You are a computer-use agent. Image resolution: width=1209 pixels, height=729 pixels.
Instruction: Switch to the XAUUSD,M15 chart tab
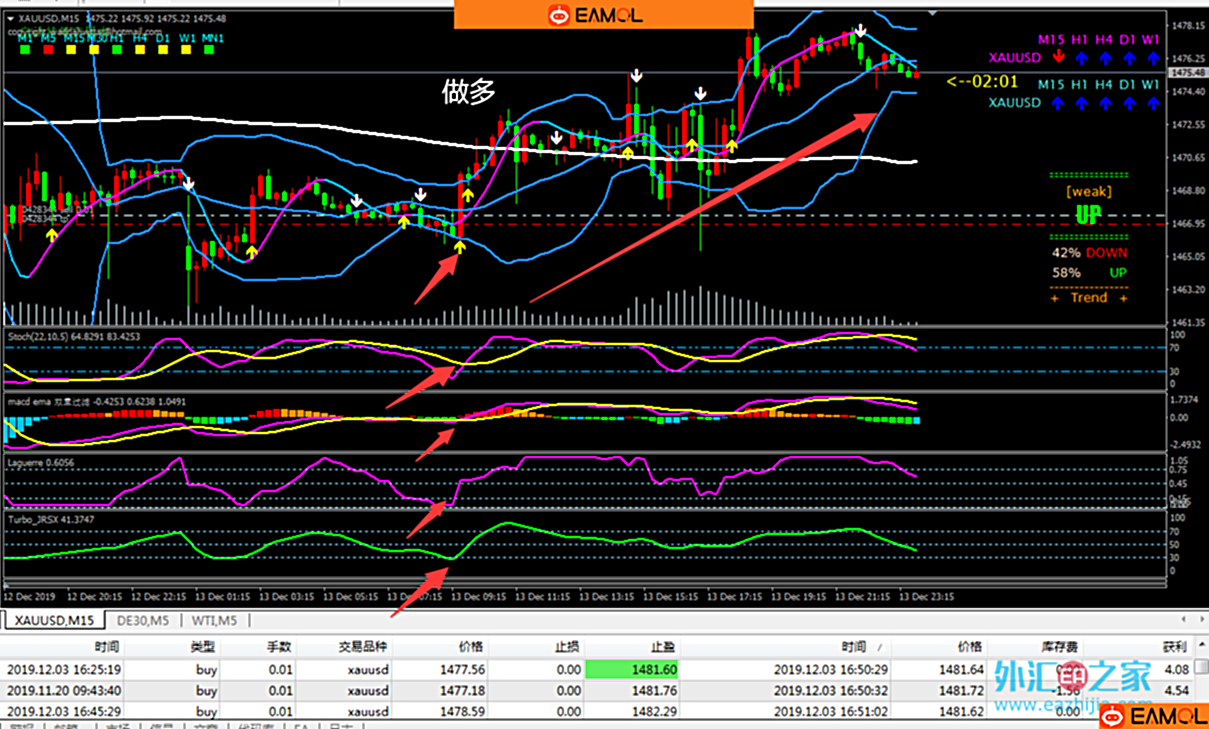click(x=54, y=620)
